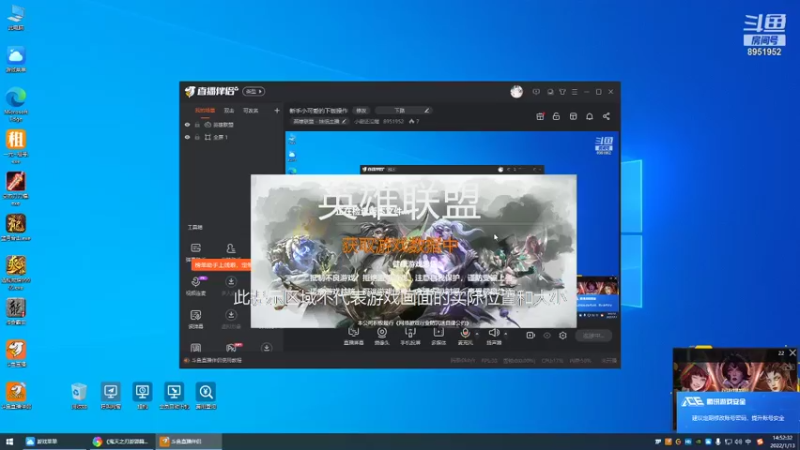Image resolution: width=800 pixels, height=450 pixels.
Task: Edit the 英雄联盟 category selection
Action: click(320, 121)
